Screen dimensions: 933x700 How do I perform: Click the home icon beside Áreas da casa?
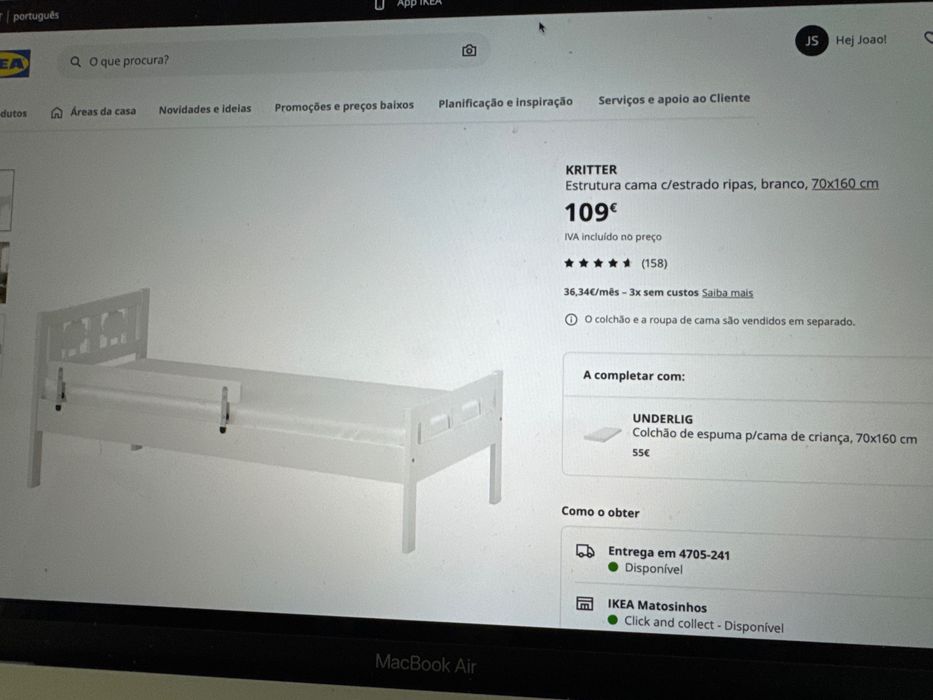[57, 112]
